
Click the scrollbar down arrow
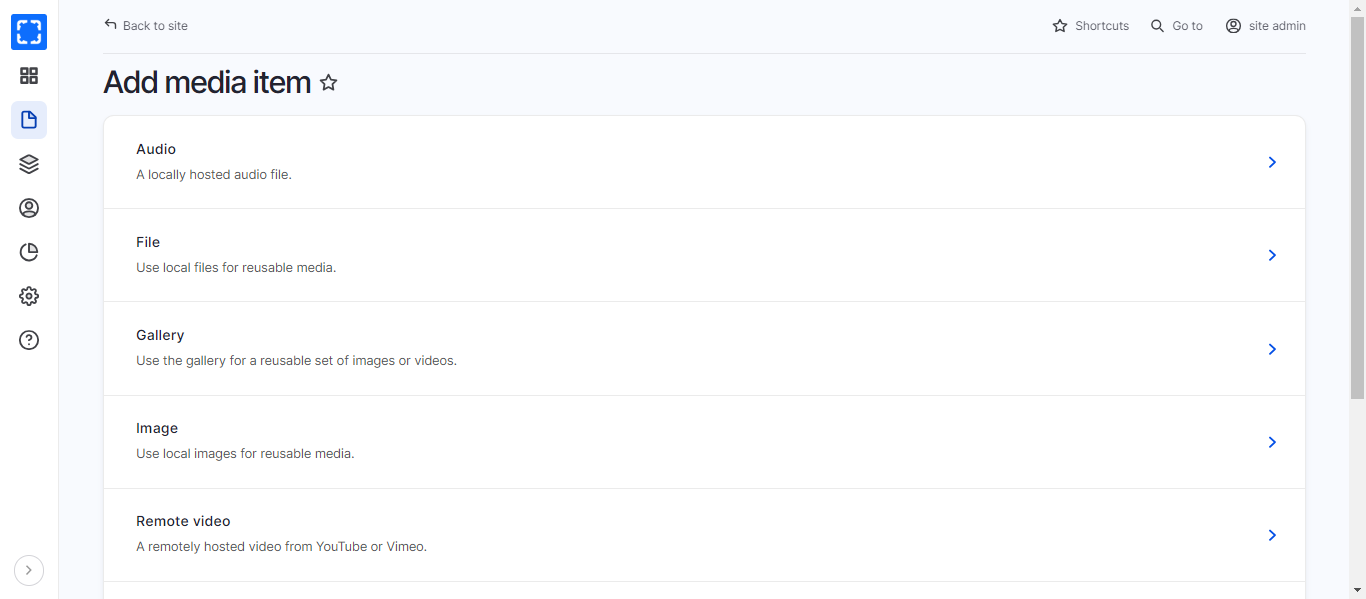pos(1357,590)
